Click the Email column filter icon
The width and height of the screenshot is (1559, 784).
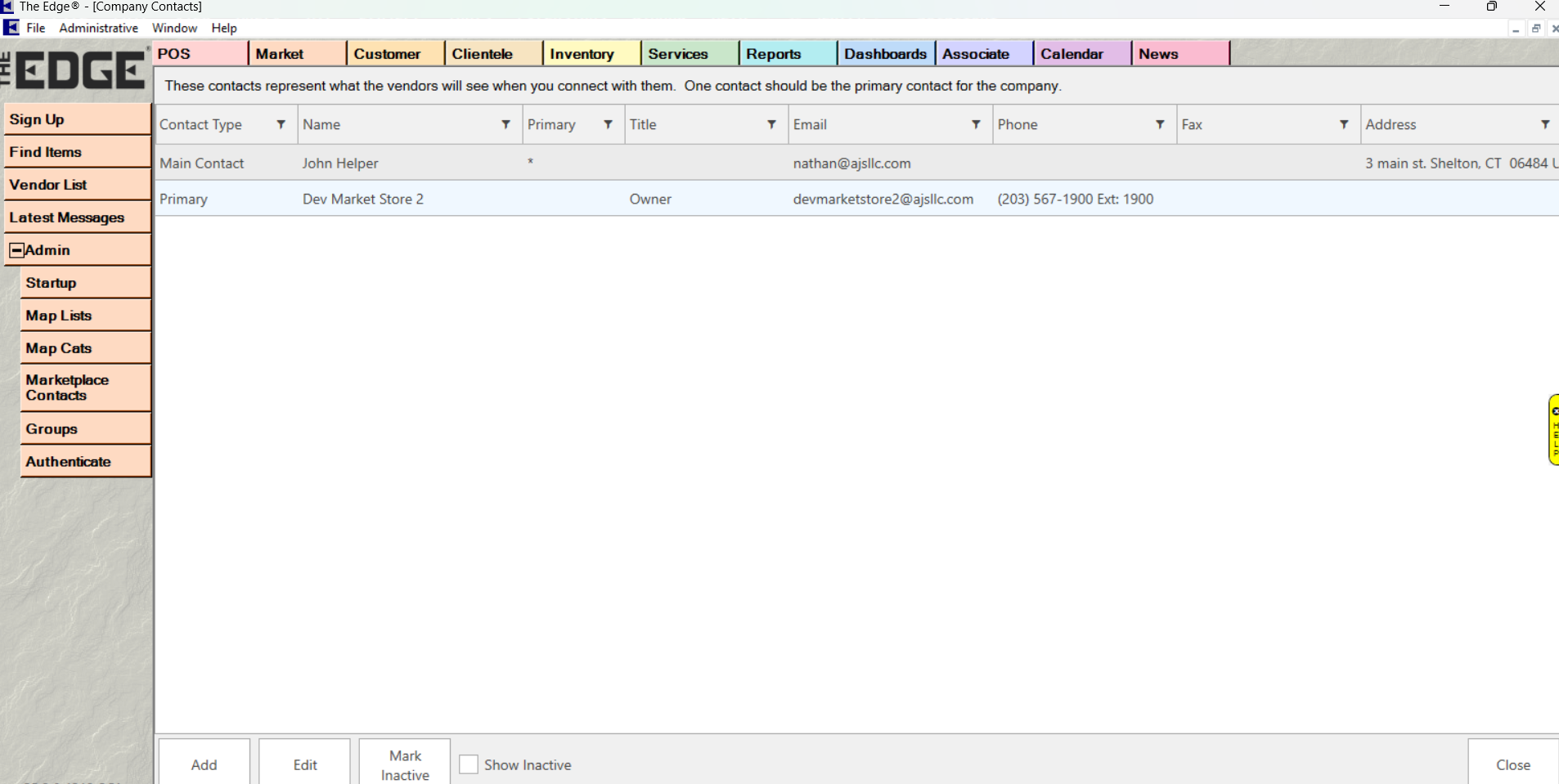(976, 124)
